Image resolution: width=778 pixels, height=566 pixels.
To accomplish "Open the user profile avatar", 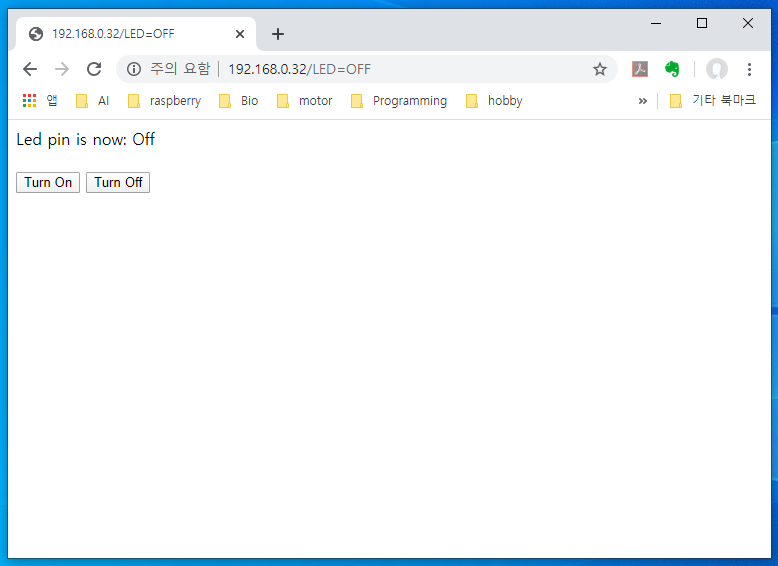I will (x=717, y=69).
